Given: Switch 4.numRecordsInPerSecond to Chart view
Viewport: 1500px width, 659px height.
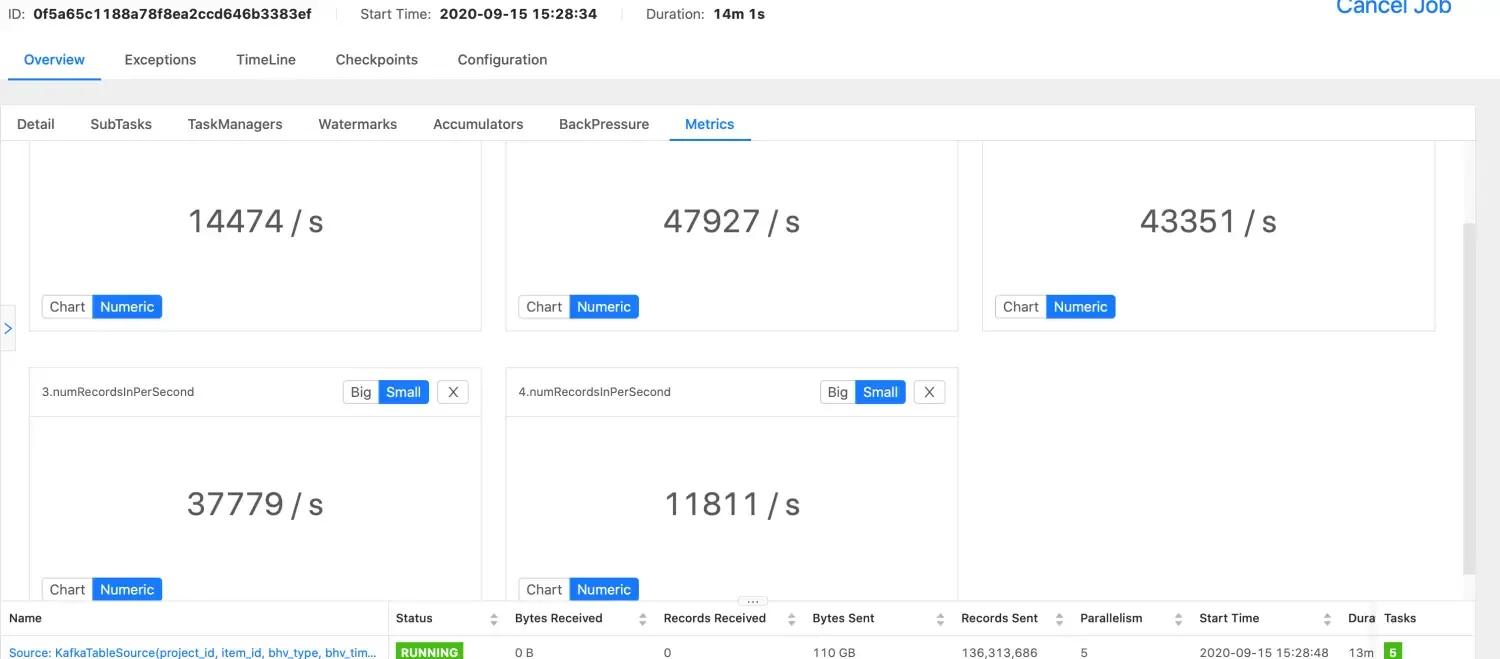Looking at the screenshot, I should (x=543, y=589).
